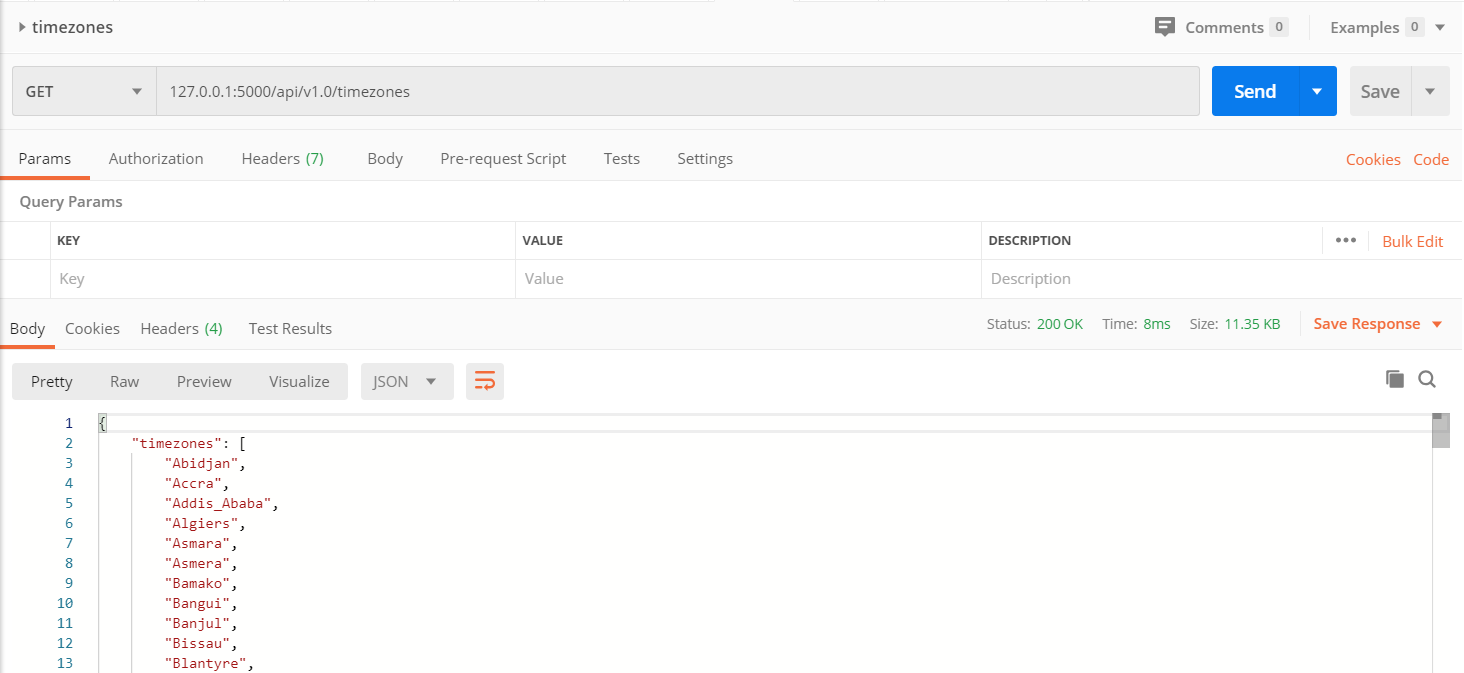Screen dimensions: 1464x673
Task: Click the "Algiers" entry
Action: click(x=201, y=523)
